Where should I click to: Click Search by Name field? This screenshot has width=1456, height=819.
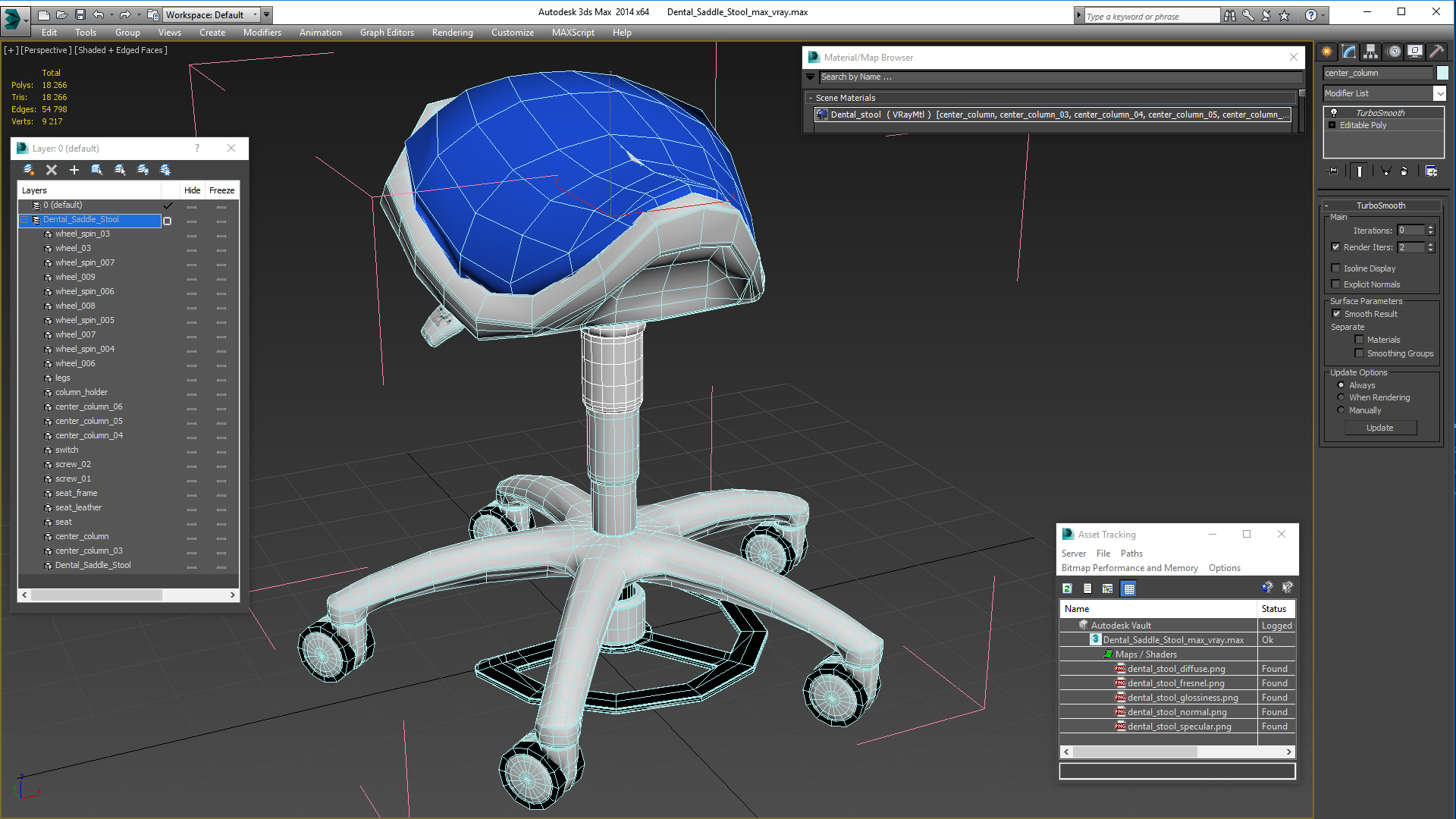click(1059, 77)
